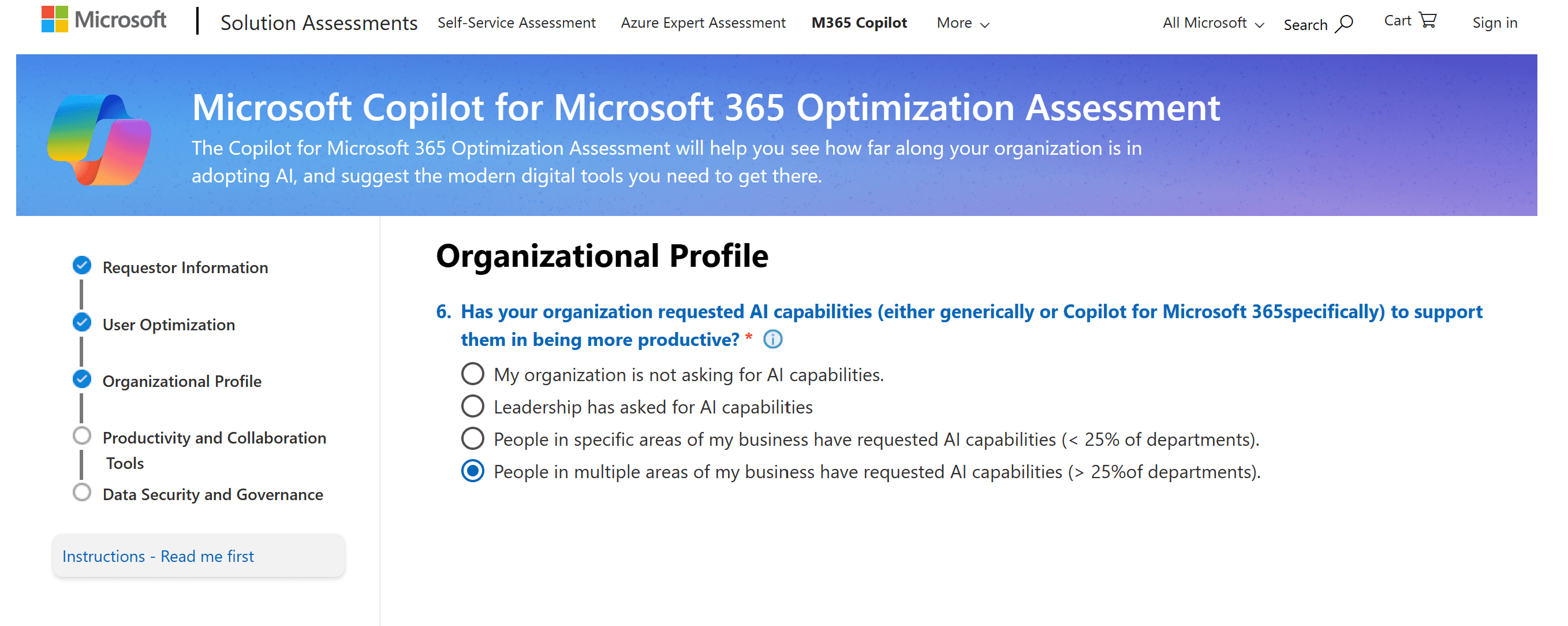Go to Data Security and Governance step
This screenshot has width=1568, height=626.
coord(212,494)
